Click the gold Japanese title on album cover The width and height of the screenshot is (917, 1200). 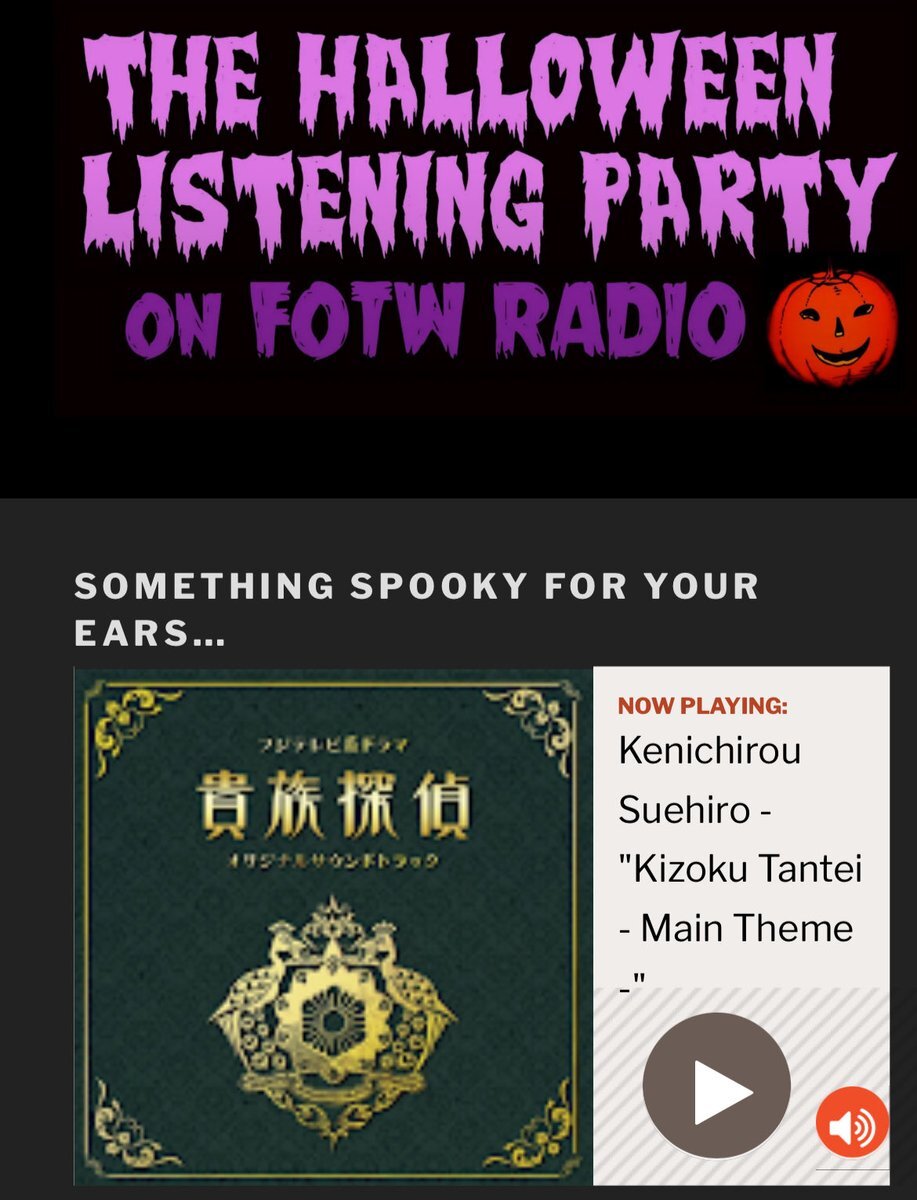[x=334, y=807]
